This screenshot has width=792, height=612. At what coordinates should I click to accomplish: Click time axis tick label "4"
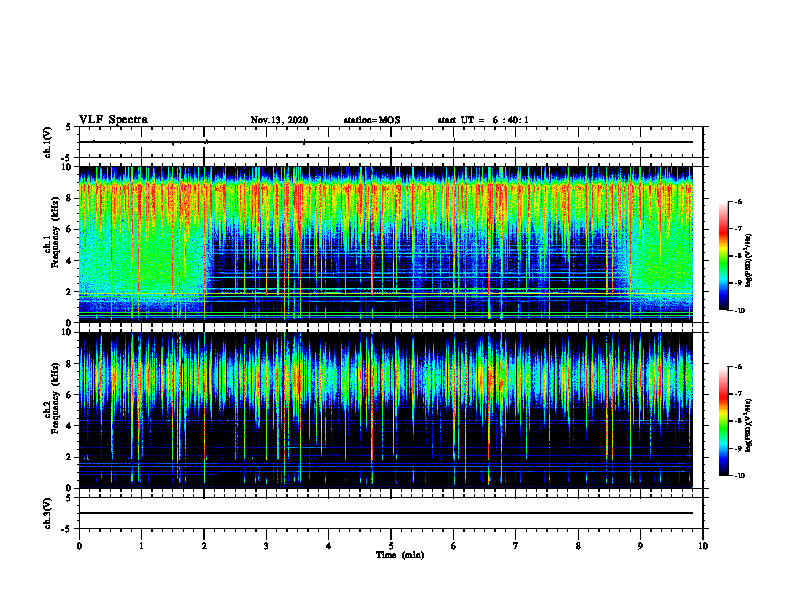(x=328, y=546)
